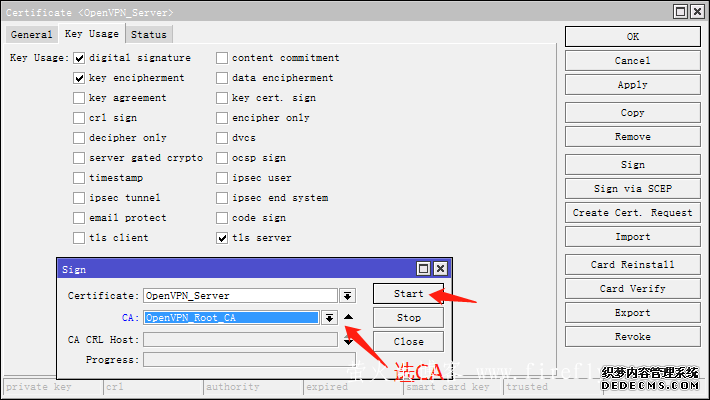
Task: Click Stop in Sign dialog
Action: (408, 318)
